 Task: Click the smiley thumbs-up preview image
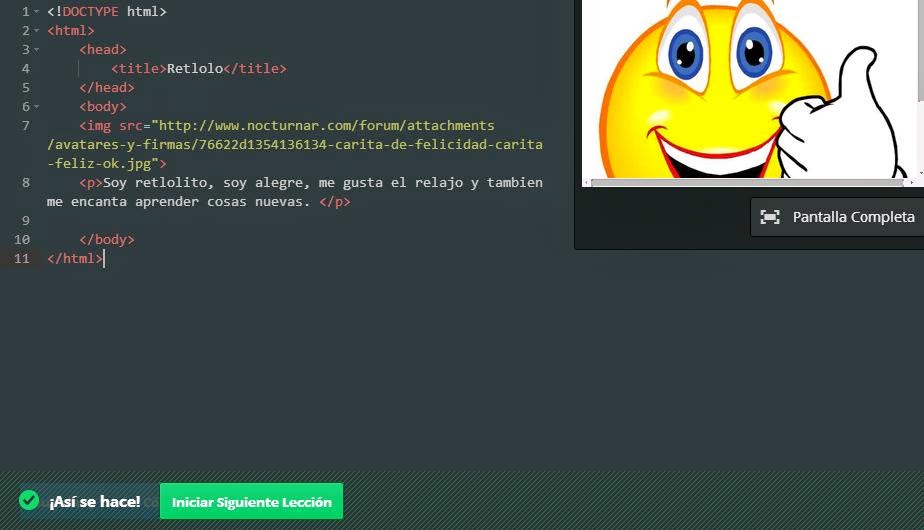tap(750, 88)
